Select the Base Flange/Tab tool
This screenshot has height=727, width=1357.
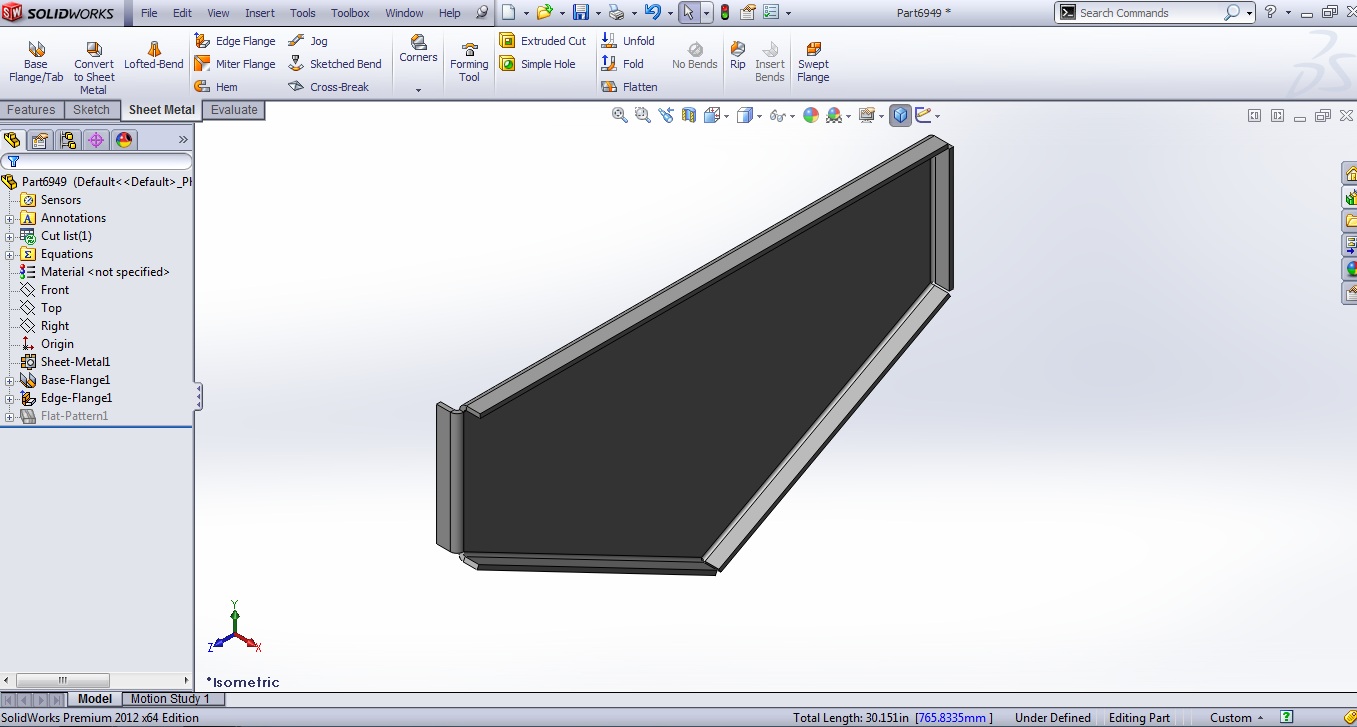pyautogui.click(x=35, y=60)
